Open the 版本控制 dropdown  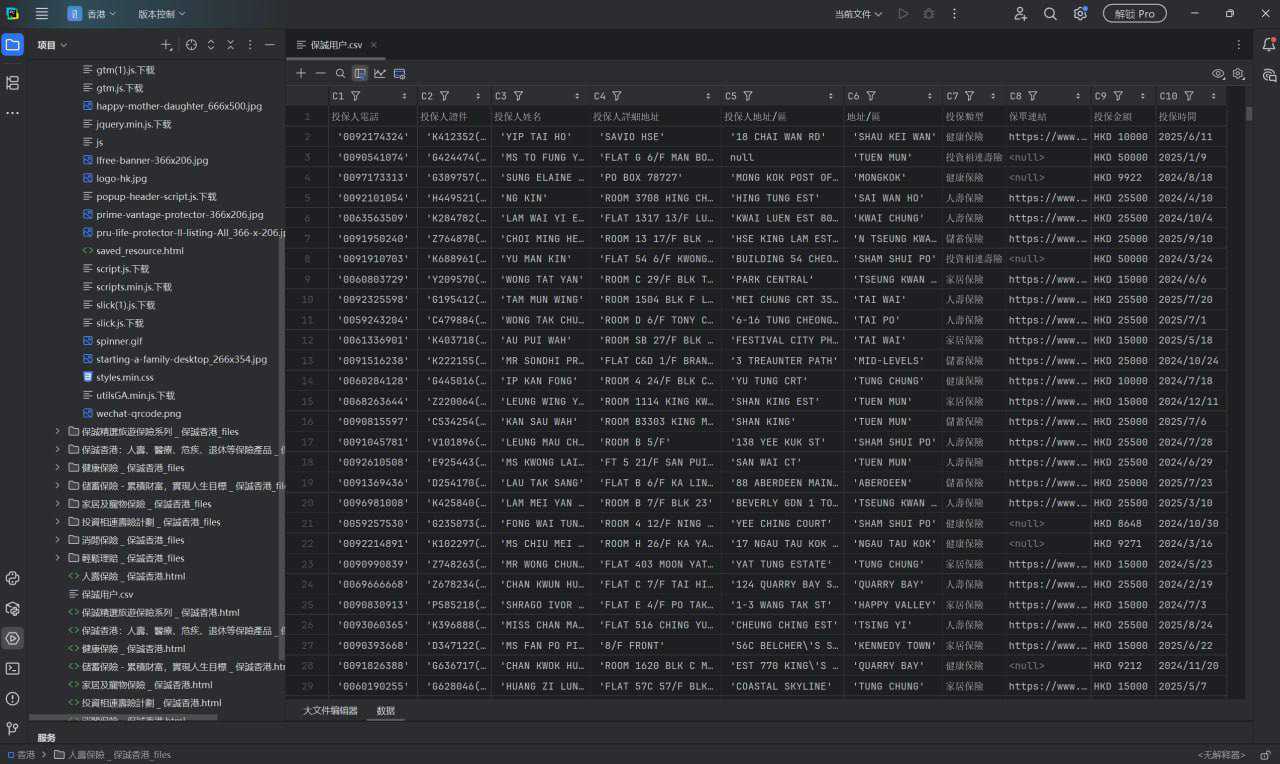(161, 14)
